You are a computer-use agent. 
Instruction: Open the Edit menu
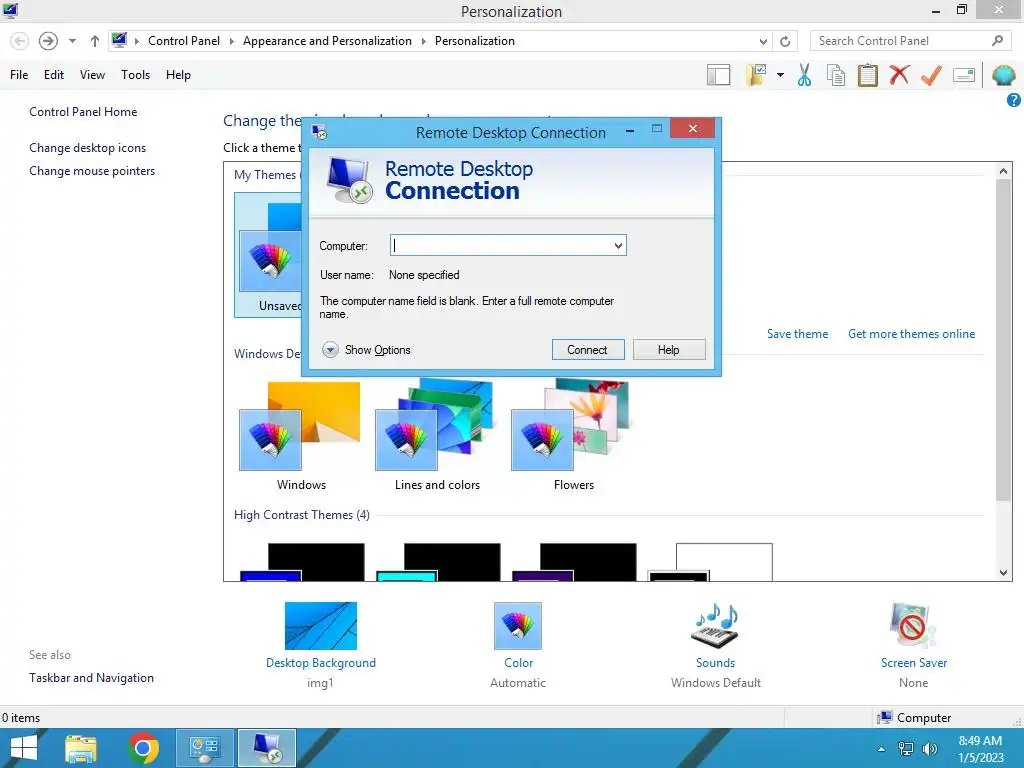54,74
